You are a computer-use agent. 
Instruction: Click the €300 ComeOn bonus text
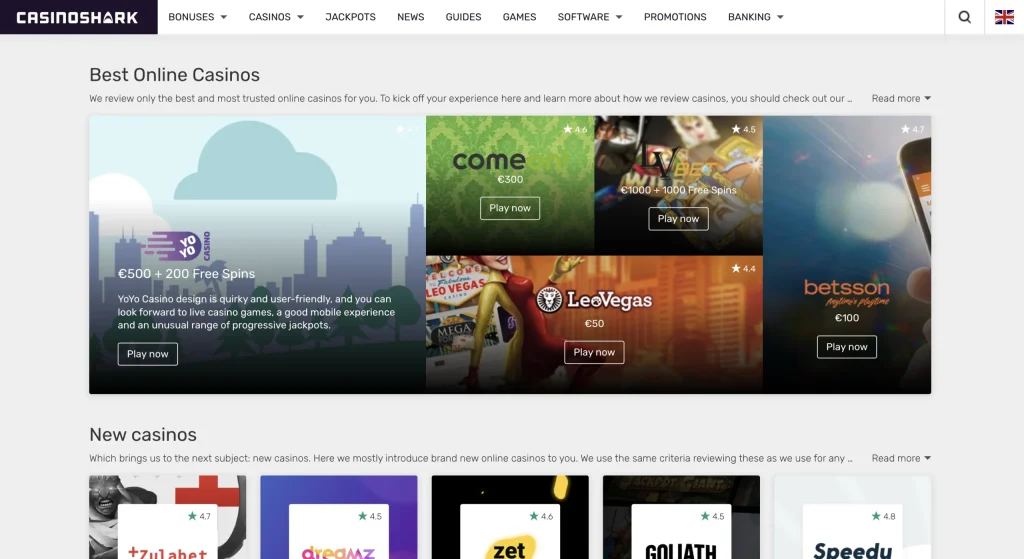(510, 180)
